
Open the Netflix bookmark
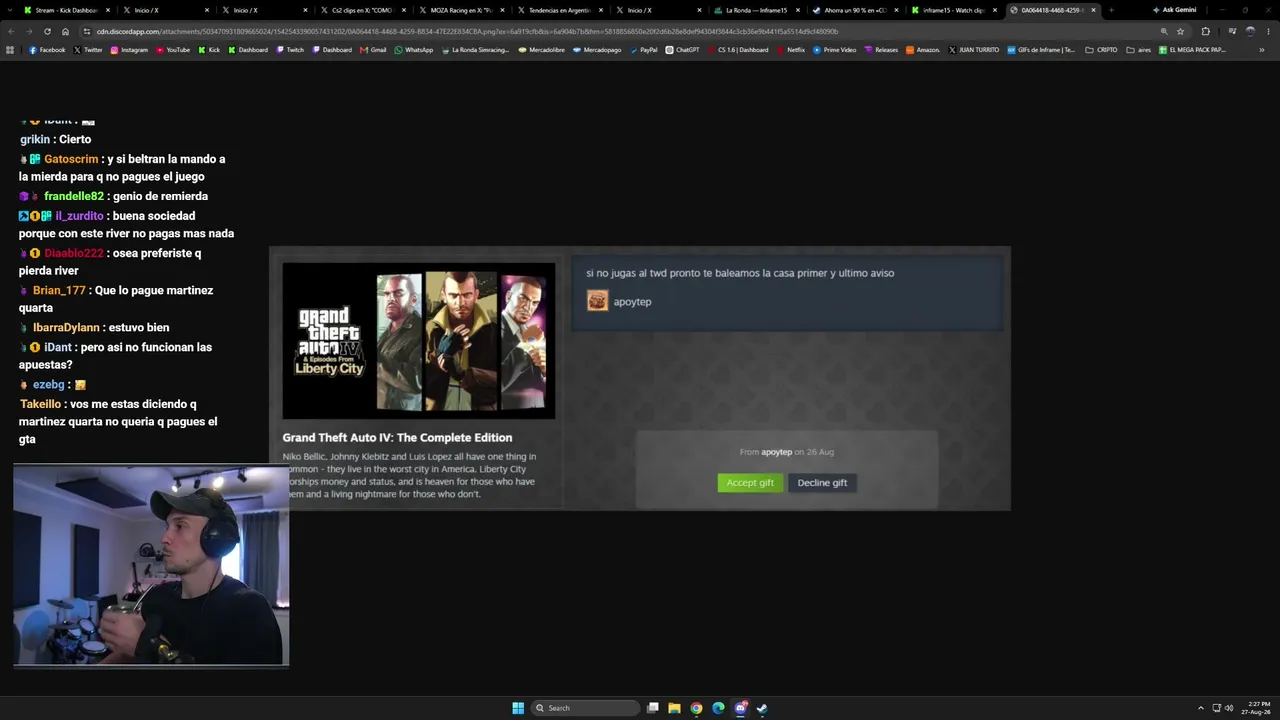(x=791, y=50)
